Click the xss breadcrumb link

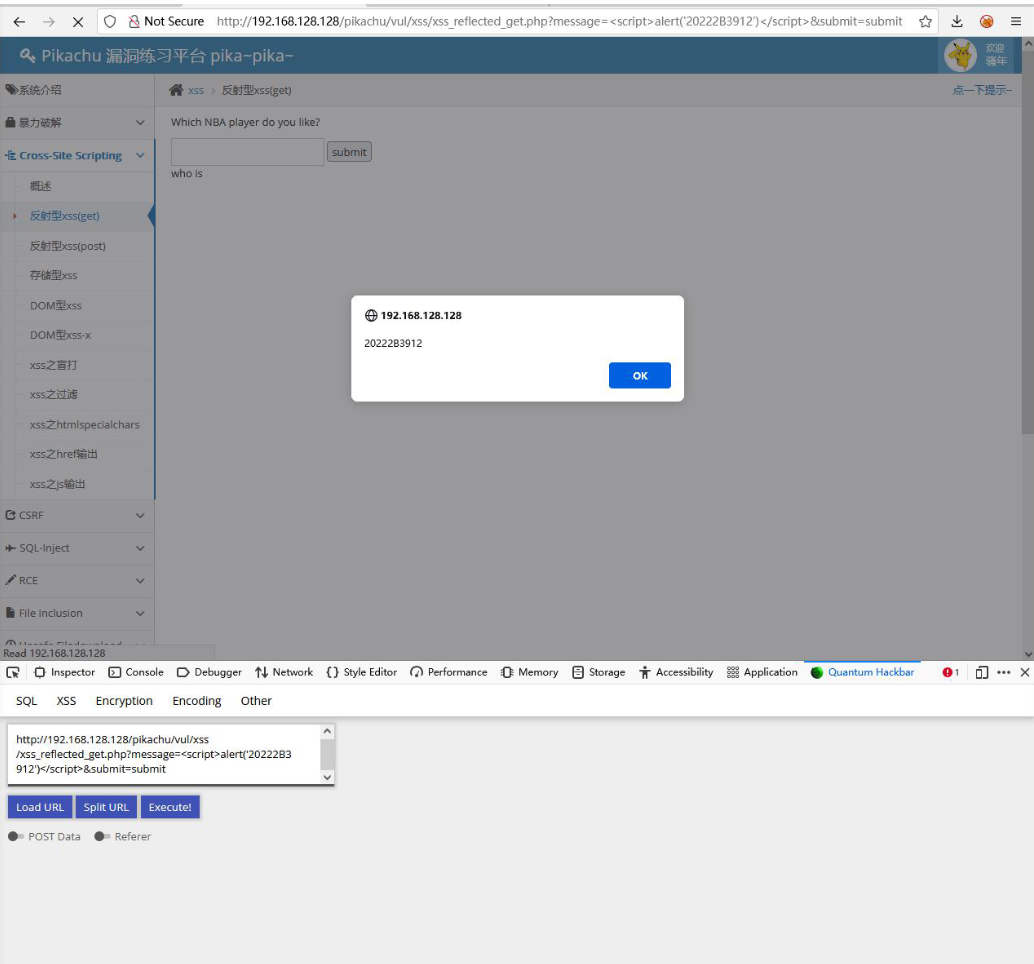[x=196, y=90]
